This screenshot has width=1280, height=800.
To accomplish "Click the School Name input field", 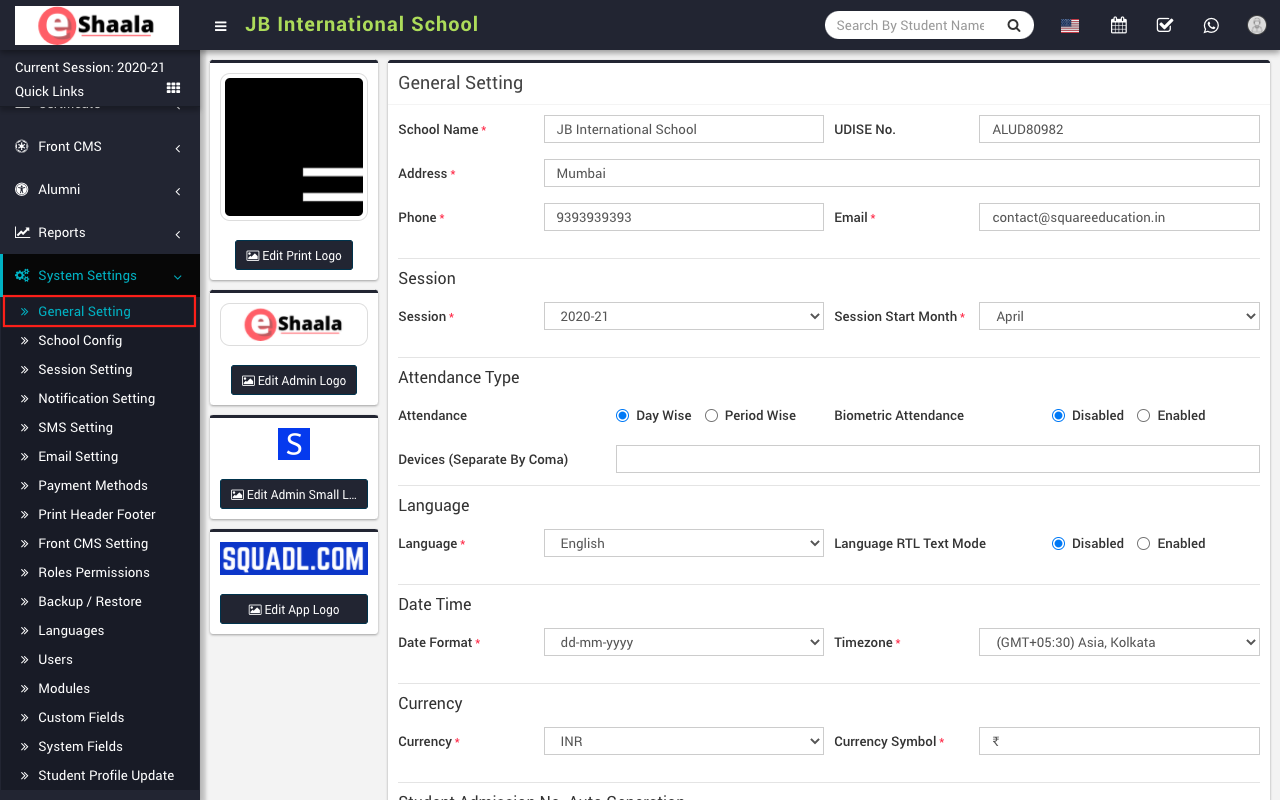I will coord(683,129).
